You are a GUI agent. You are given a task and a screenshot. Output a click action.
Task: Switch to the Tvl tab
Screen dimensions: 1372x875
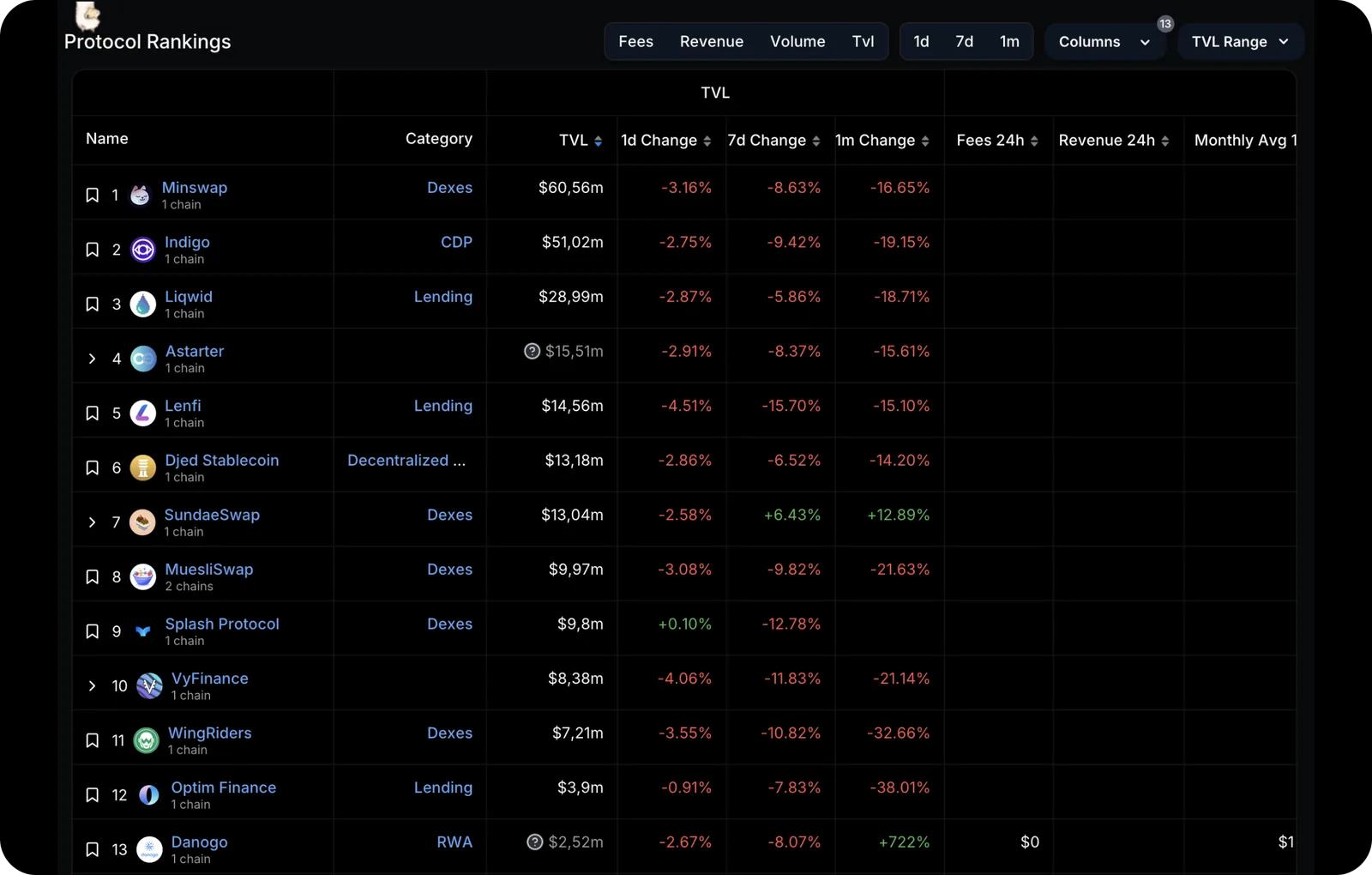coord(864,42)
